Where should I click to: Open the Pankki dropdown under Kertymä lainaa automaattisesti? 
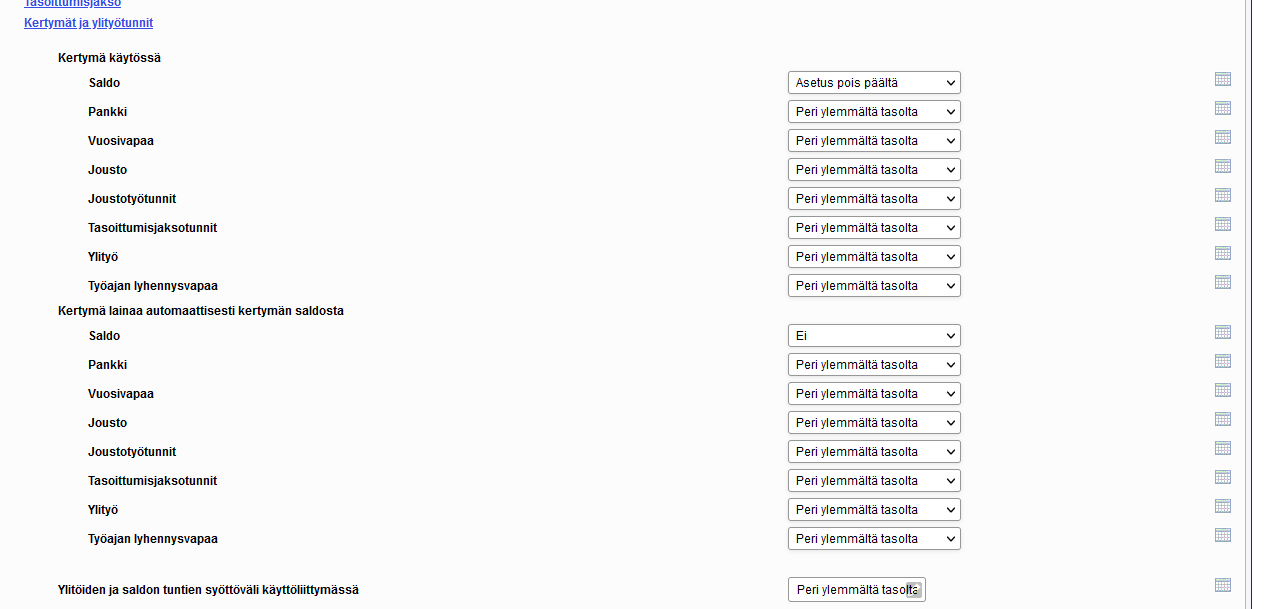click(x=874, y=365)
